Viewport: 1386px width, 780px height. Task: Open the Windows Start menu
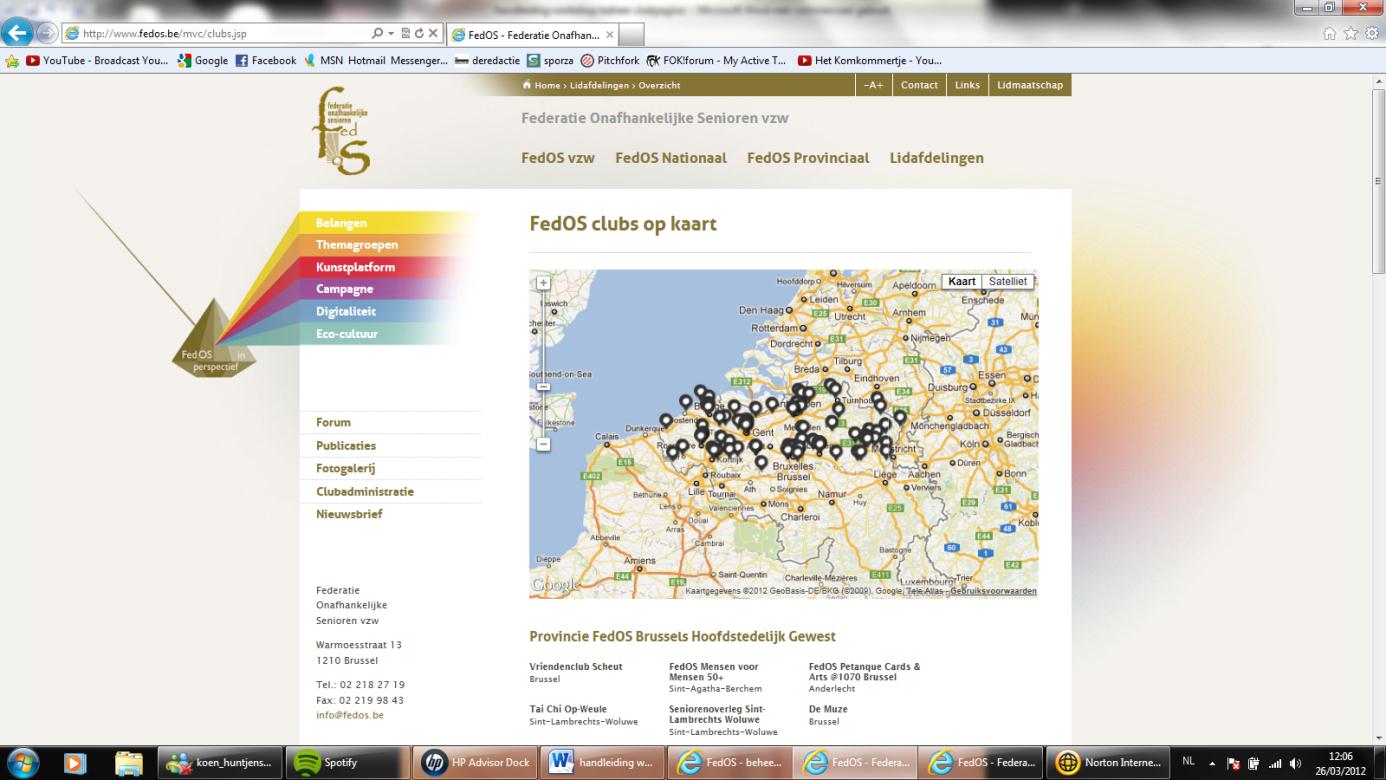click(x=23, y=762)
